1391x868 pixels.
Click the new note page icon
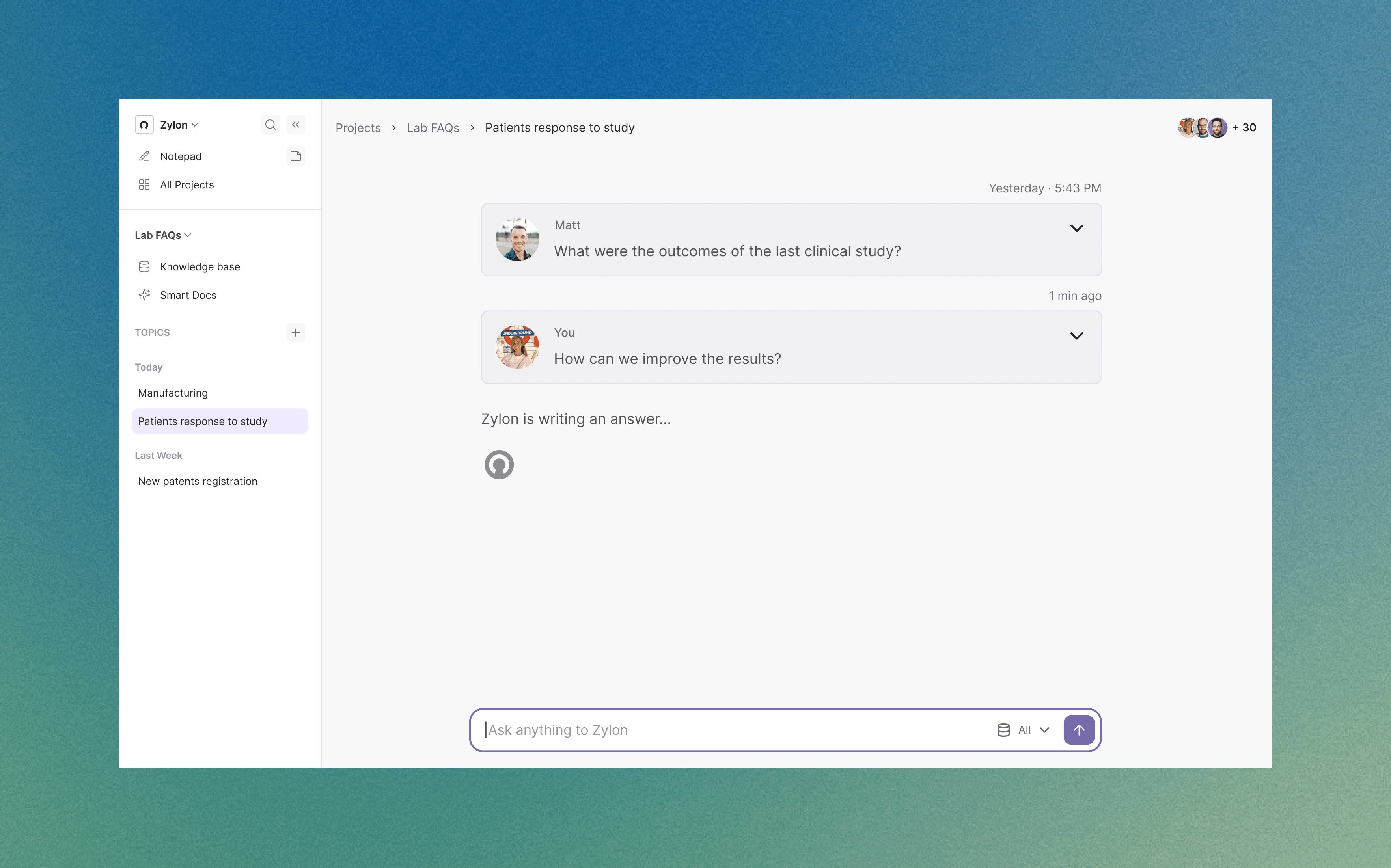(296, 156)
